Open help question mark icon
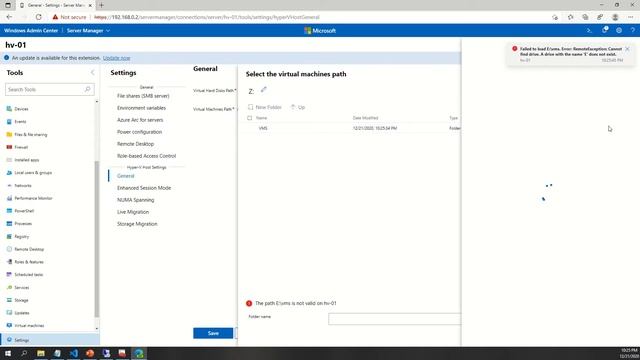The width and height of the screenshot is (640, 360). tap(633, 30)
